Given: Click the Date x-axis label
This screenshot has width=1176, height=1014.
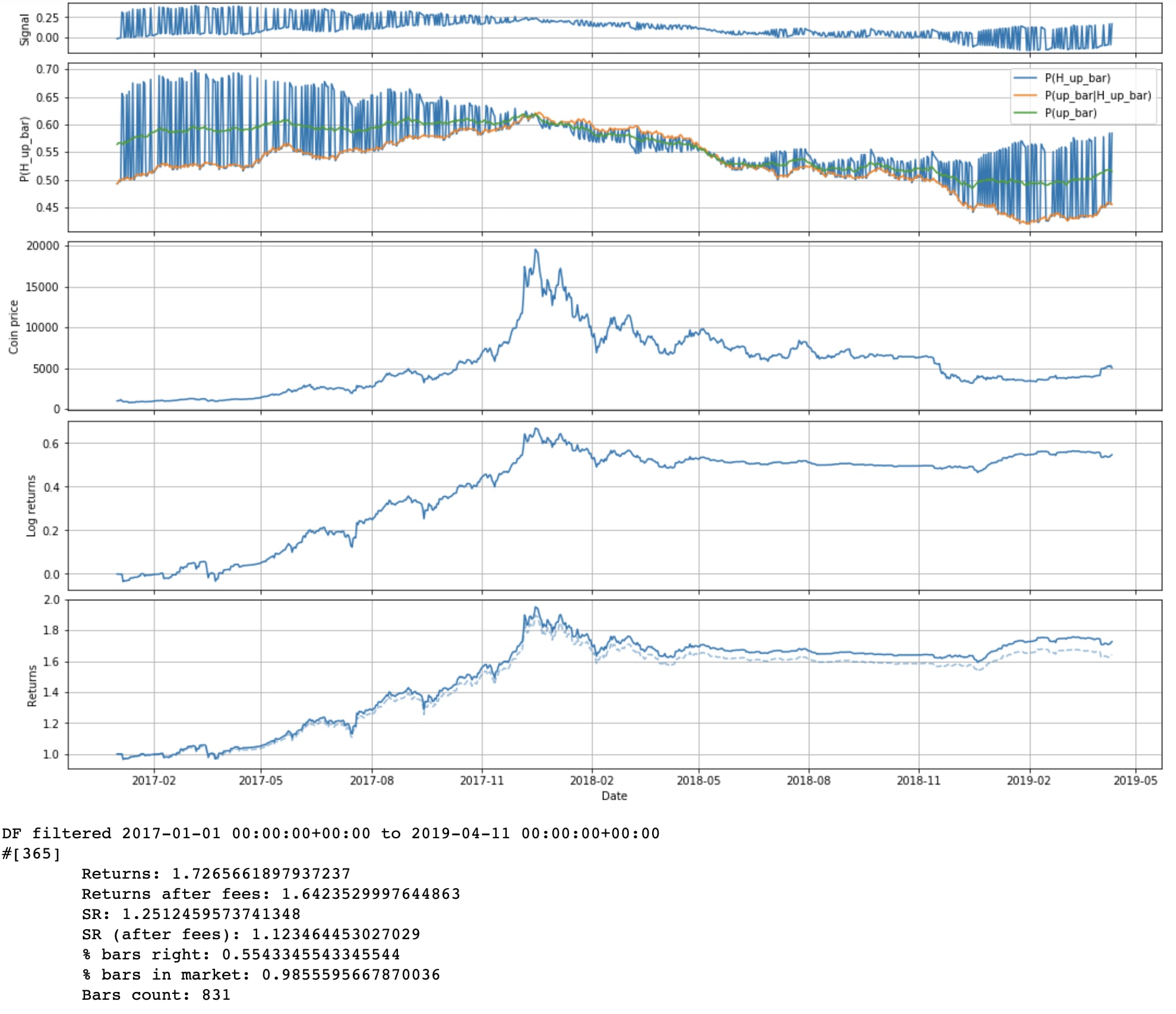Looking at the screenshot, I should coord(614,796).
